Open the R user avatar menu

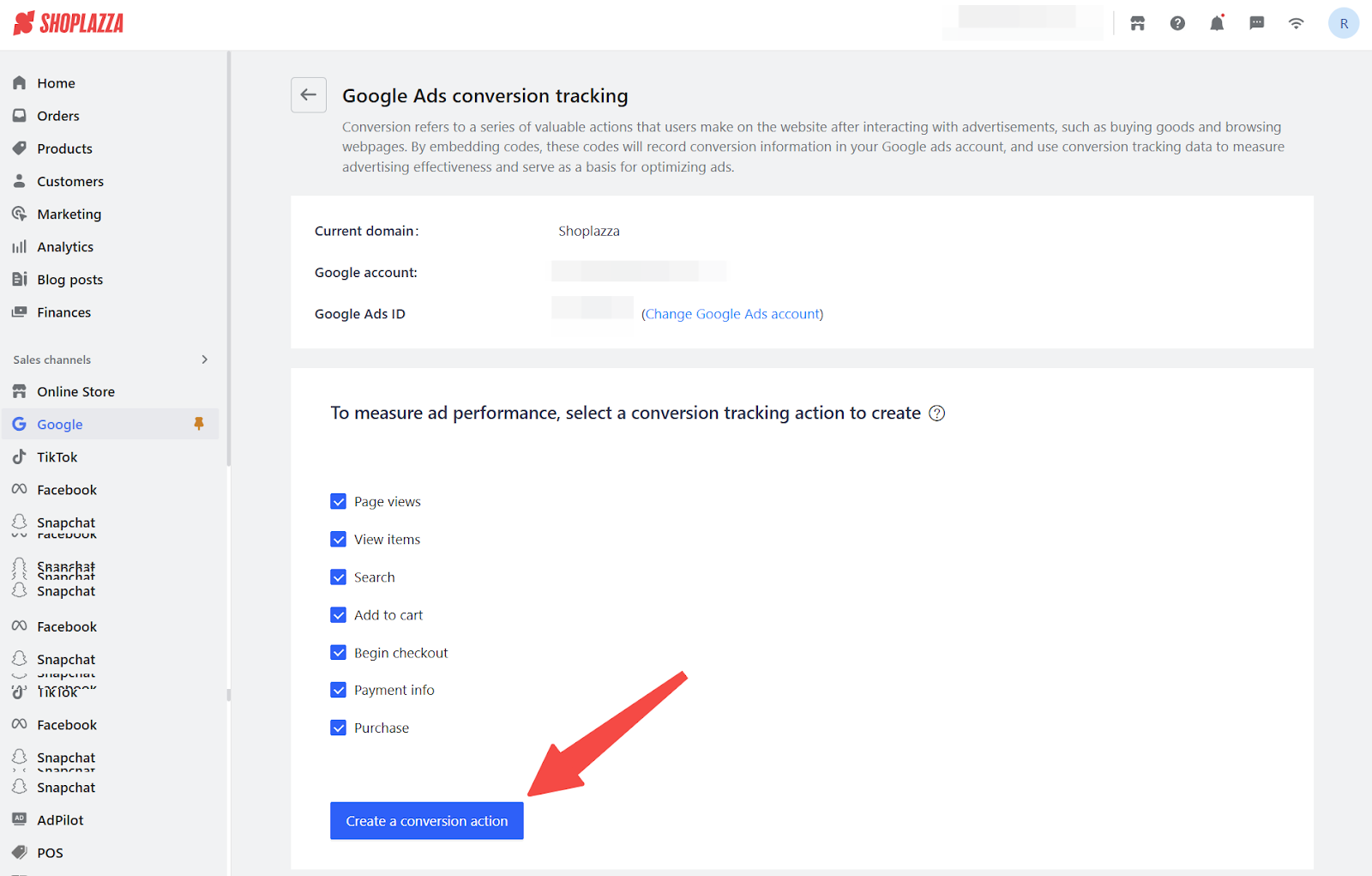[x=1344, y=23]
